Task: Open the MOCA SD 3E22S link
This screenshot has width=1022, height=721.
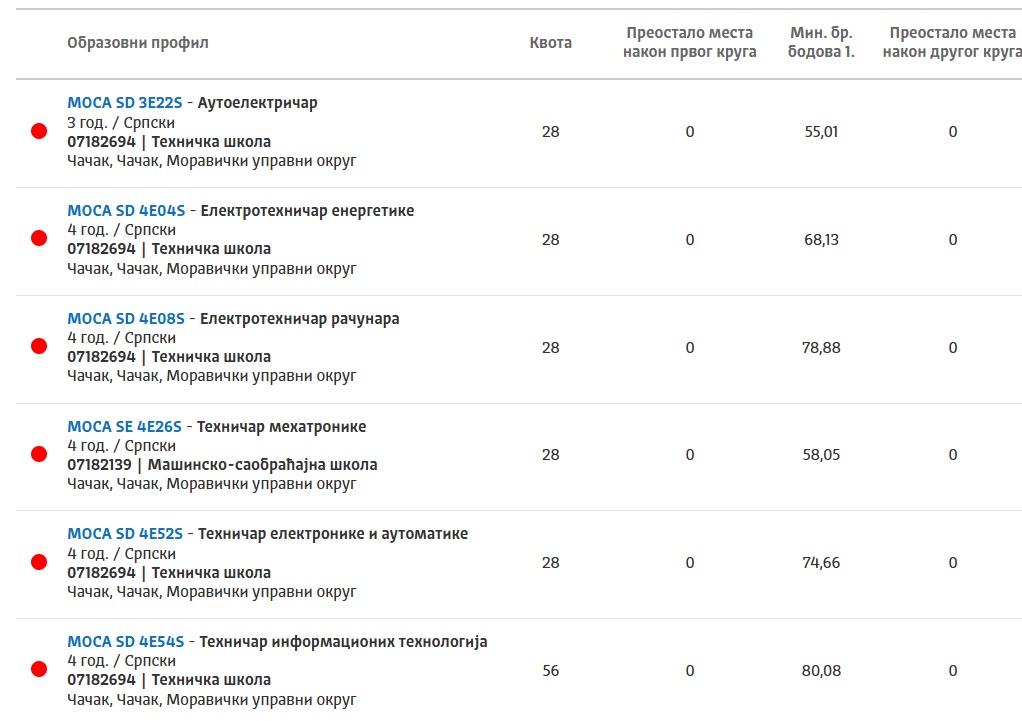Action: coord(124,103)
